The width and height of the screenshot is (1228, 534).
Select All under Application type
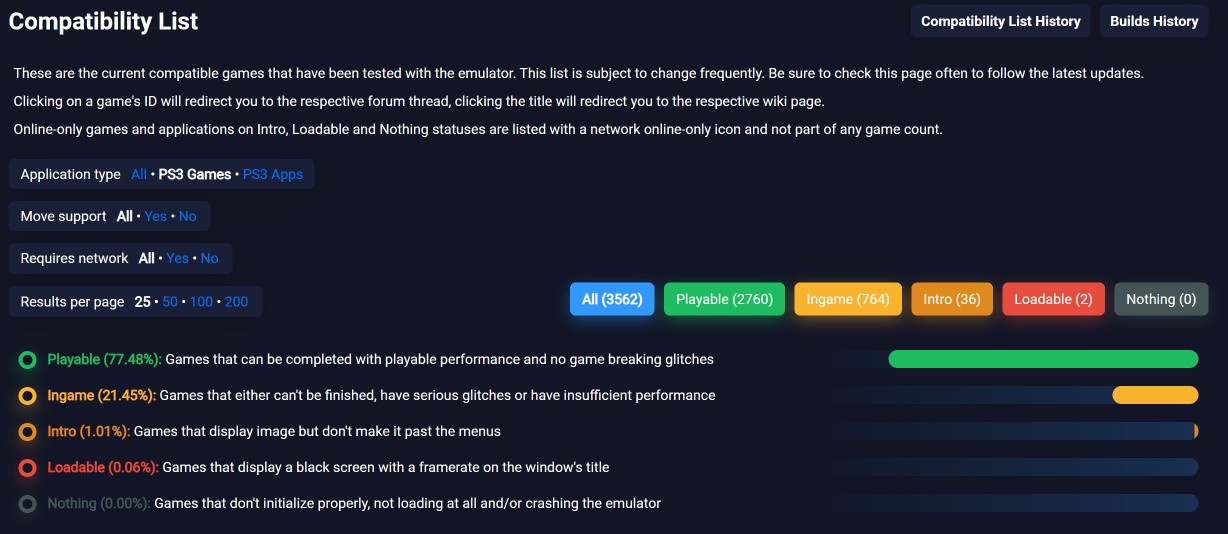click(139, 174)
